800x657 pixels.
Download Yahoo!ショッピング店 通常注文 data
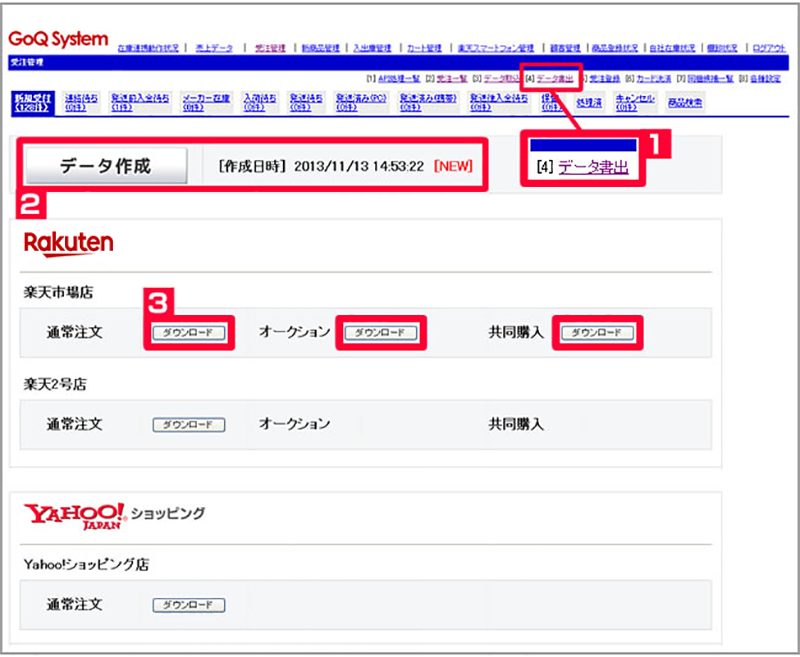click(x=189, y=605)
